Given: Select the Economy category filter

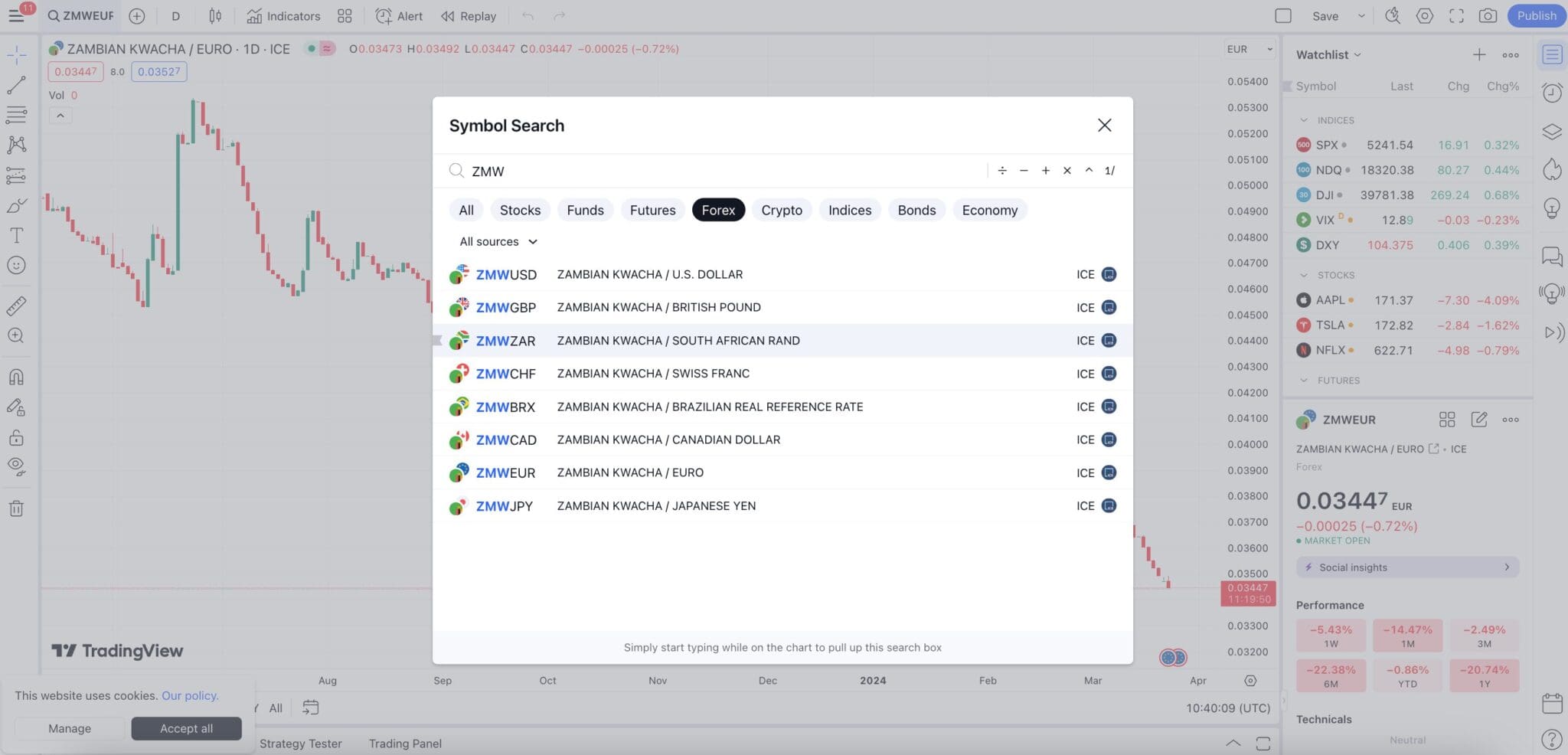Looking at the screenshot, I should click(989, 210).
